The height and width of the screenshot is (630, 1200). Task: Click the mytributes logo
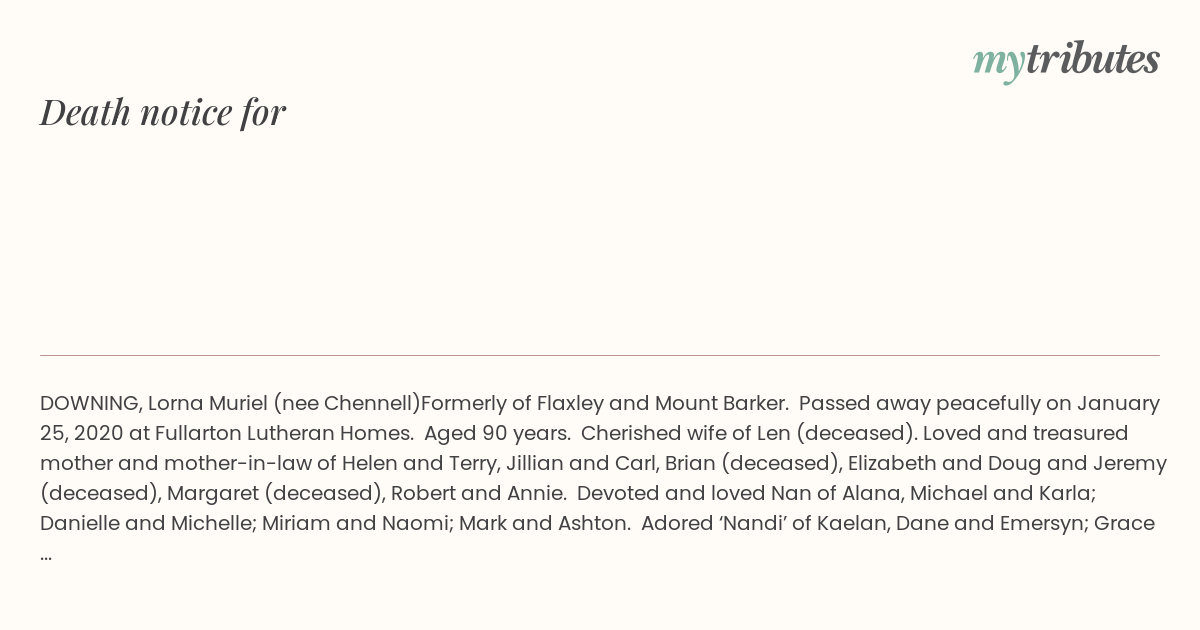tap(1066, 60)
